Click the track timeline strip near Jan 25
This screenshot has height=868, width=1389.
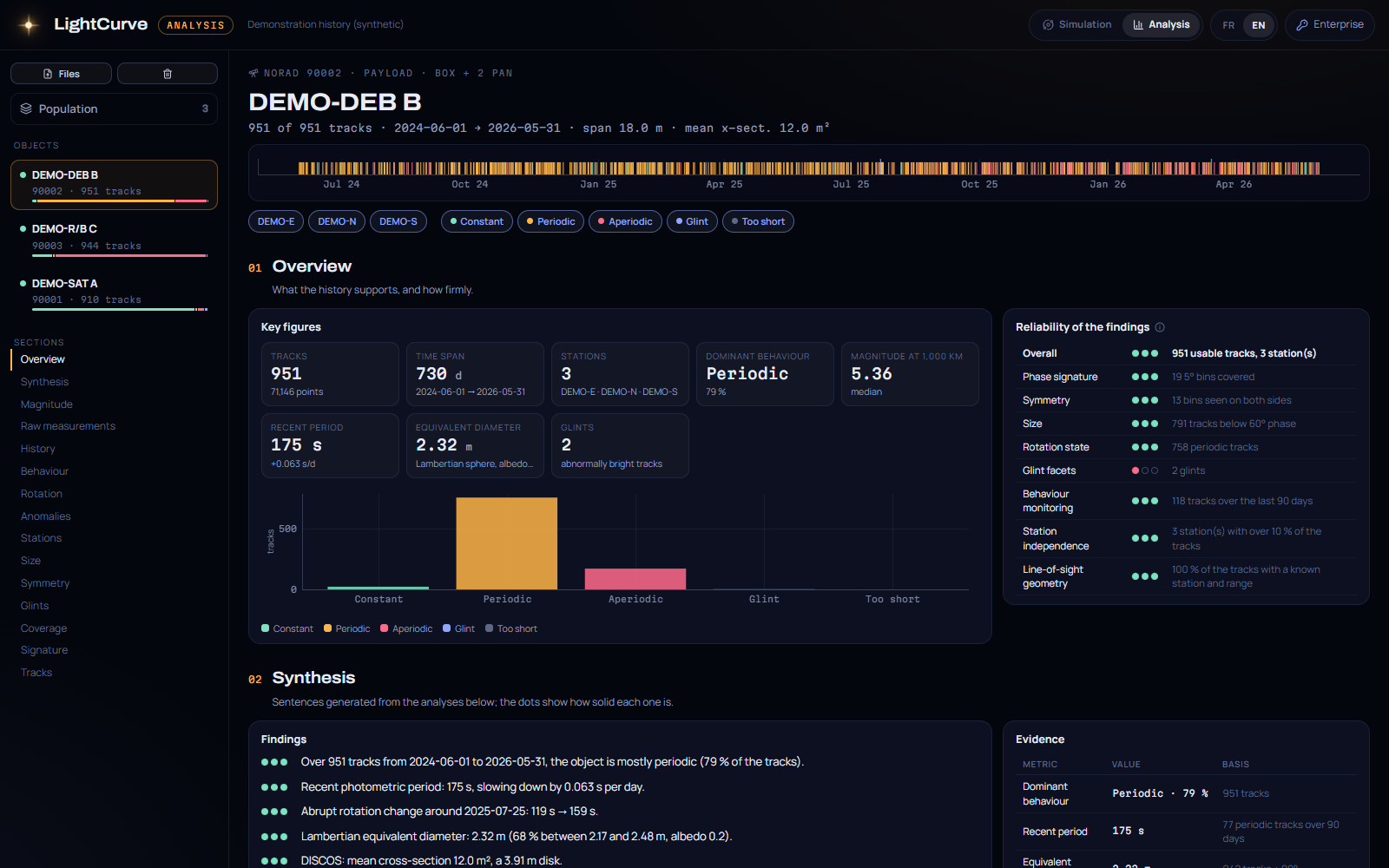pos(598,168)
